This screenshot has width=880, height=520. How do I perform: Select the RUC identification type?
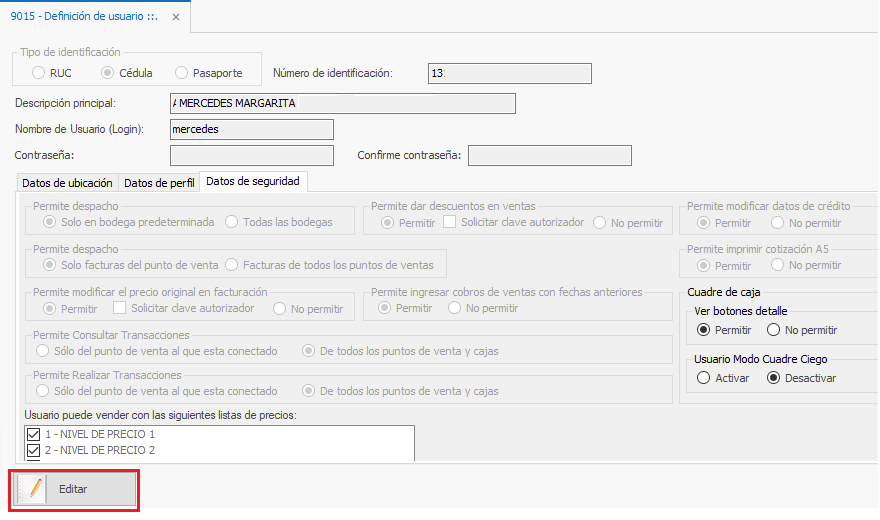click(x=38, y=73)
